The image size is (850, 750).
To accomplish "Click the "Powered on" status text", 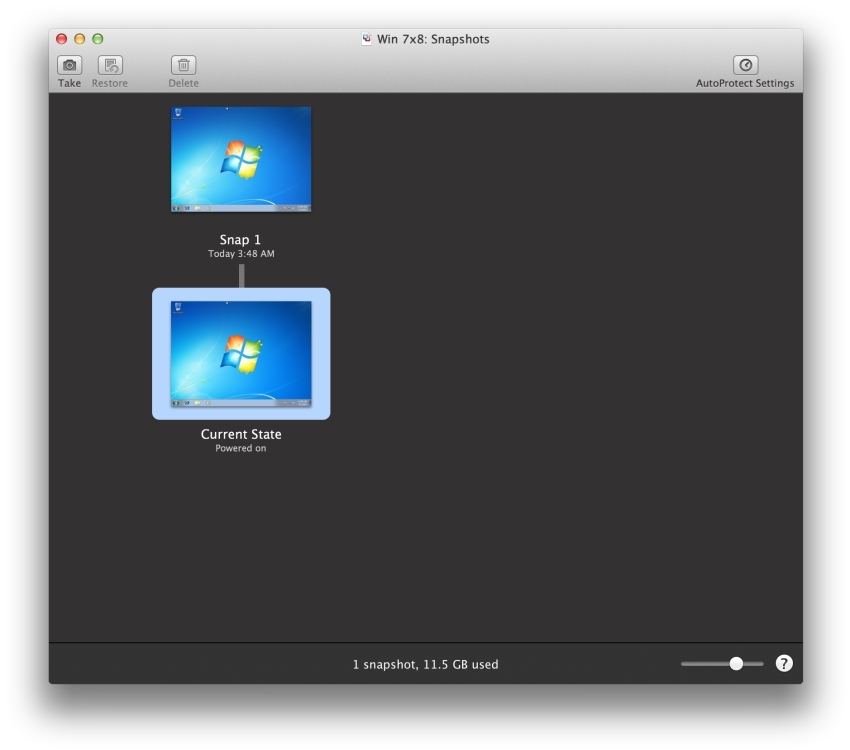I will click(x=241, y=448).
